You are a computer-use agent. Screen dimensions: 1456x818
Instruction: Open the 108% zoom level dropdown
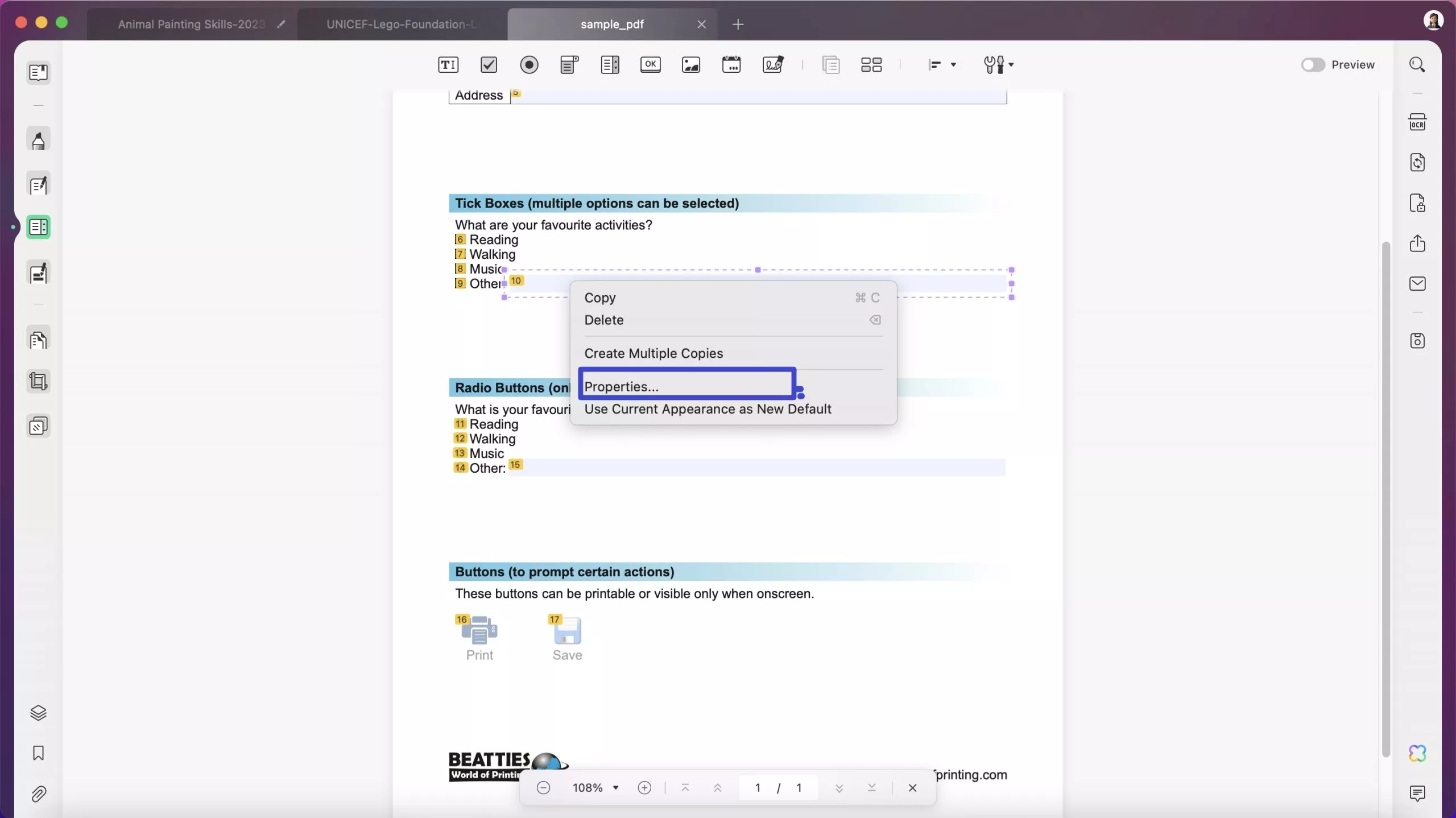tap(595, 787)
